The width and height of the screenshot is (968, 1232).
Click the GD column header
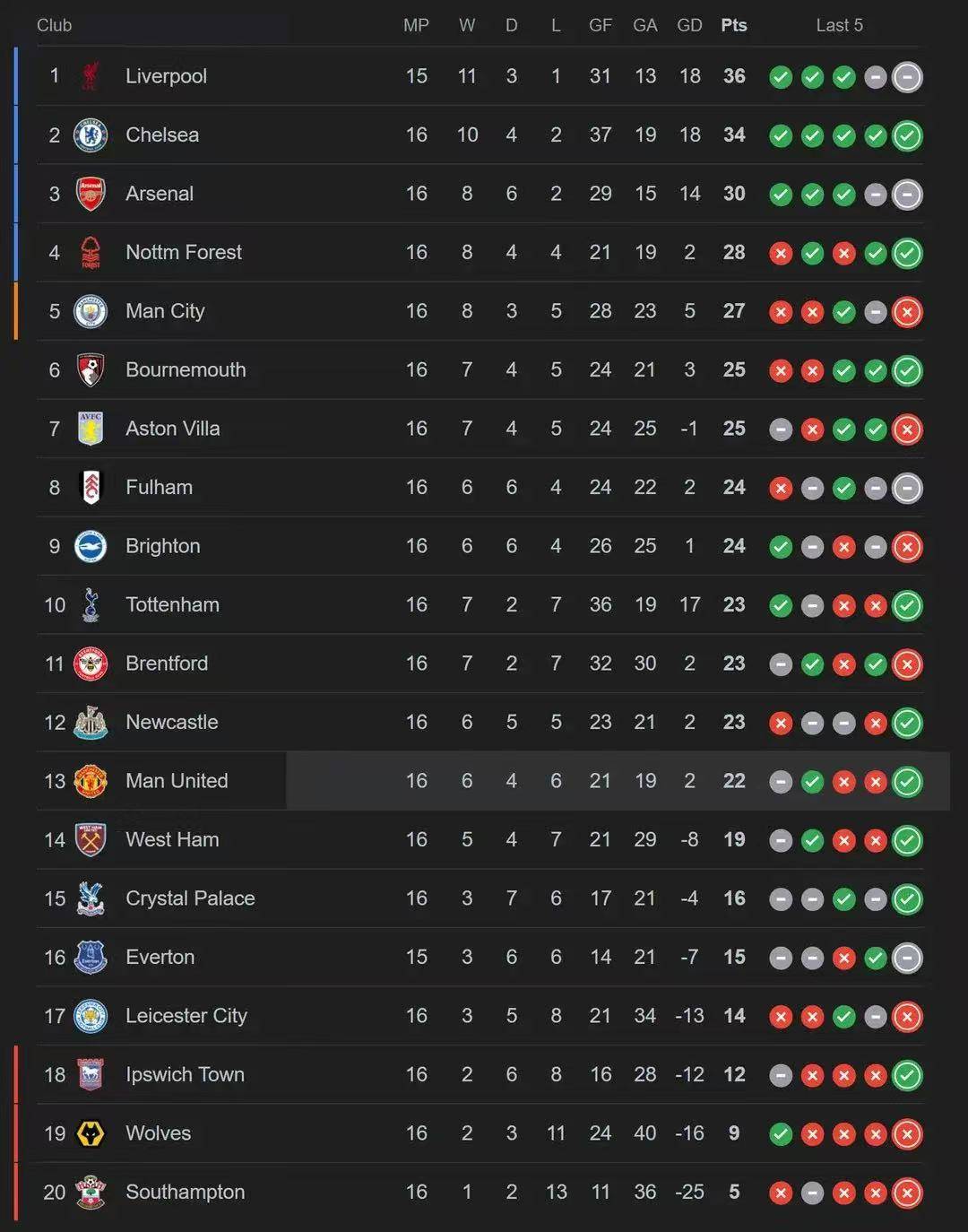pyautogui.click(x=689, y=25)
